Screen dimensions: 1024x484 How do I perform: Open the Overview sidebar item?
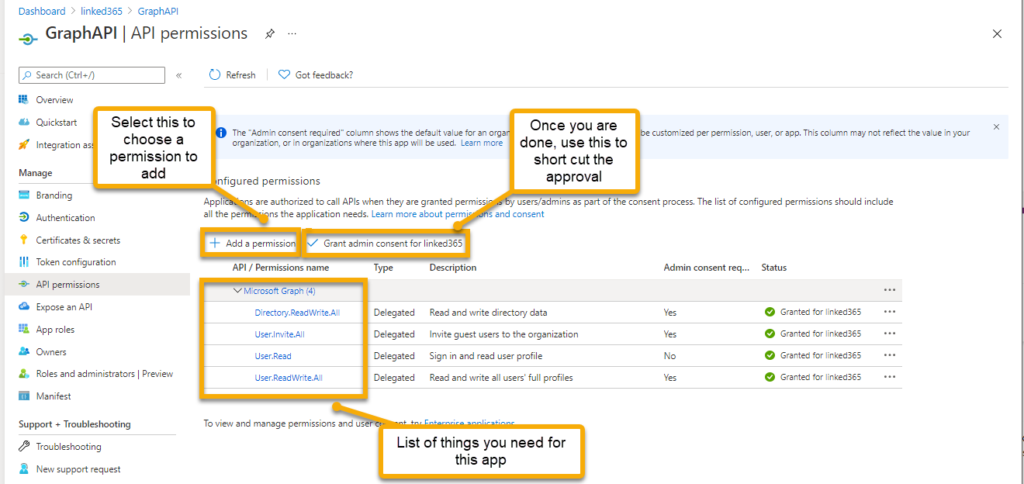pos(54,100)
